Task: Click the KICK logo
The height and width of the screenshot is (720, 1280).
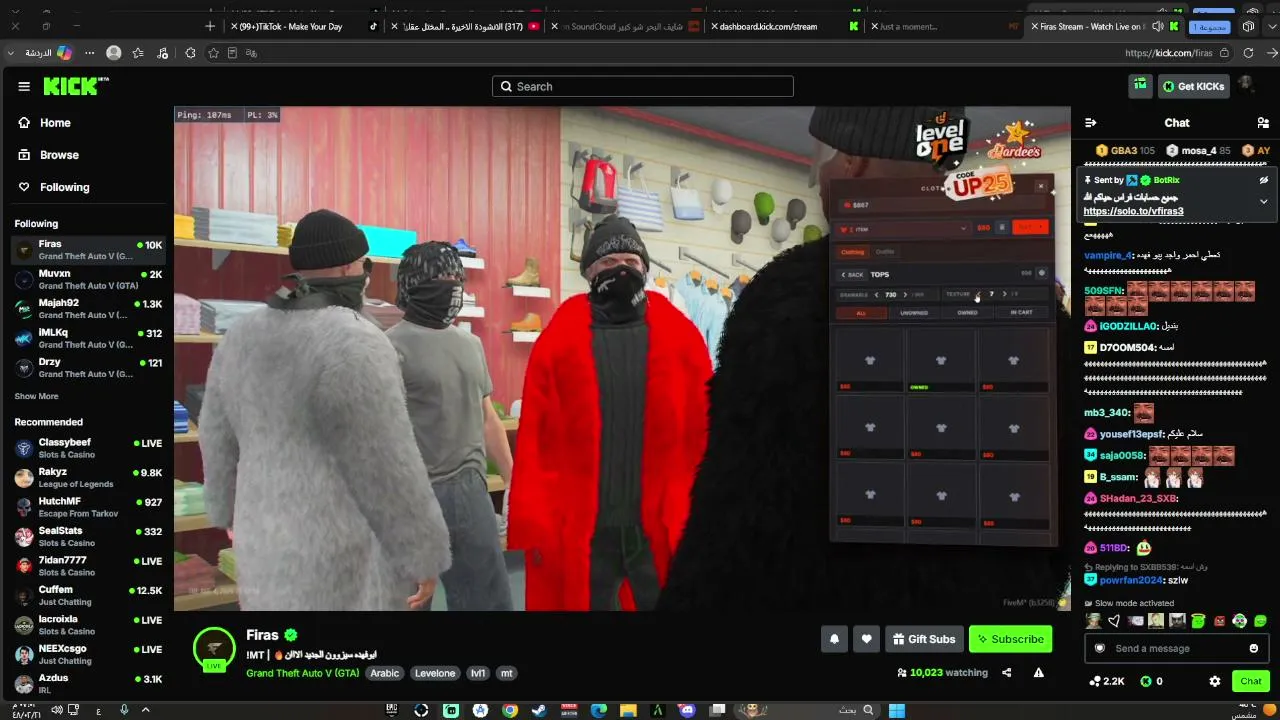Action: (x=76, y=86)
